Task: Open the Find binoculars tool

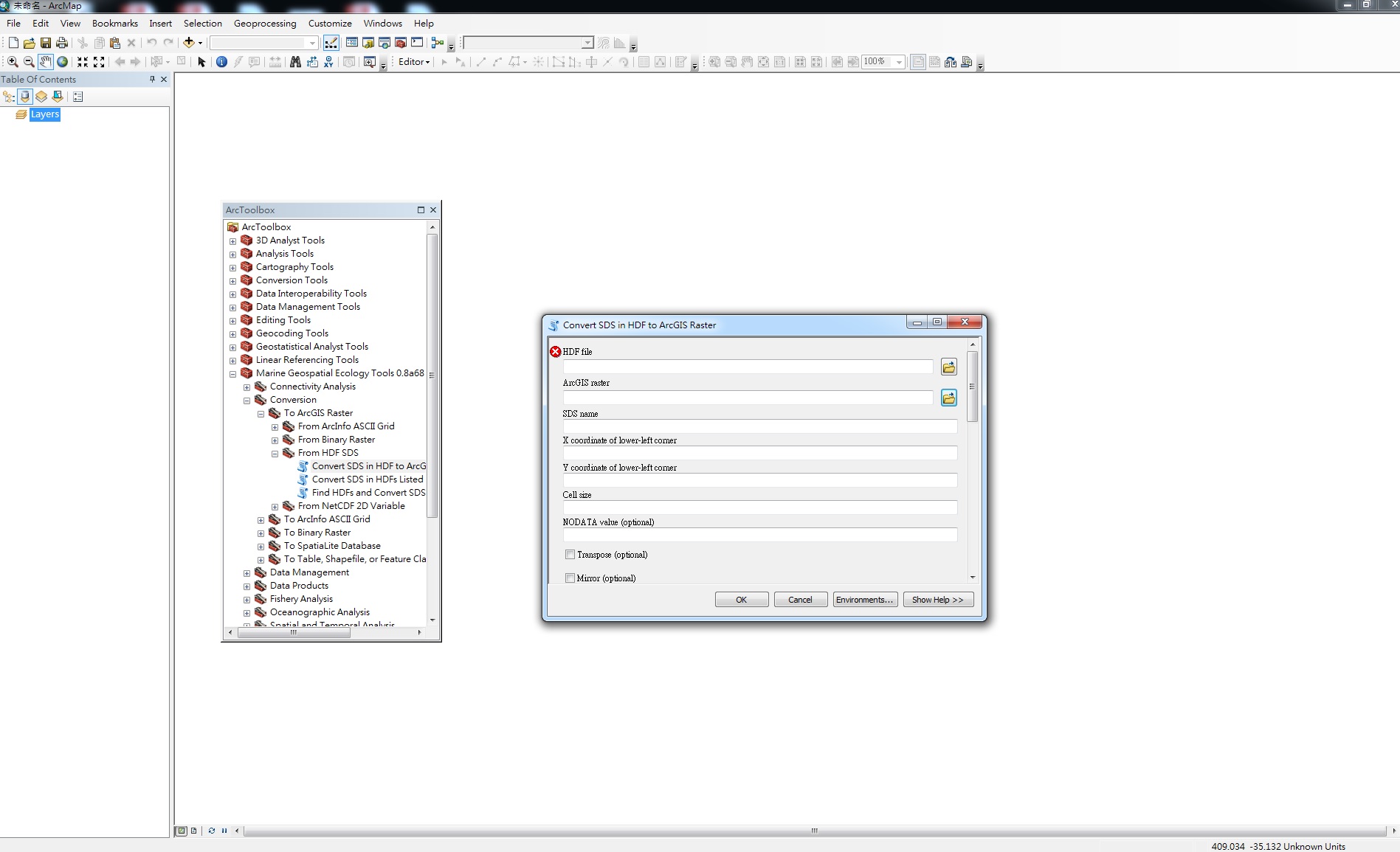Action: click(x=295, y=62)
